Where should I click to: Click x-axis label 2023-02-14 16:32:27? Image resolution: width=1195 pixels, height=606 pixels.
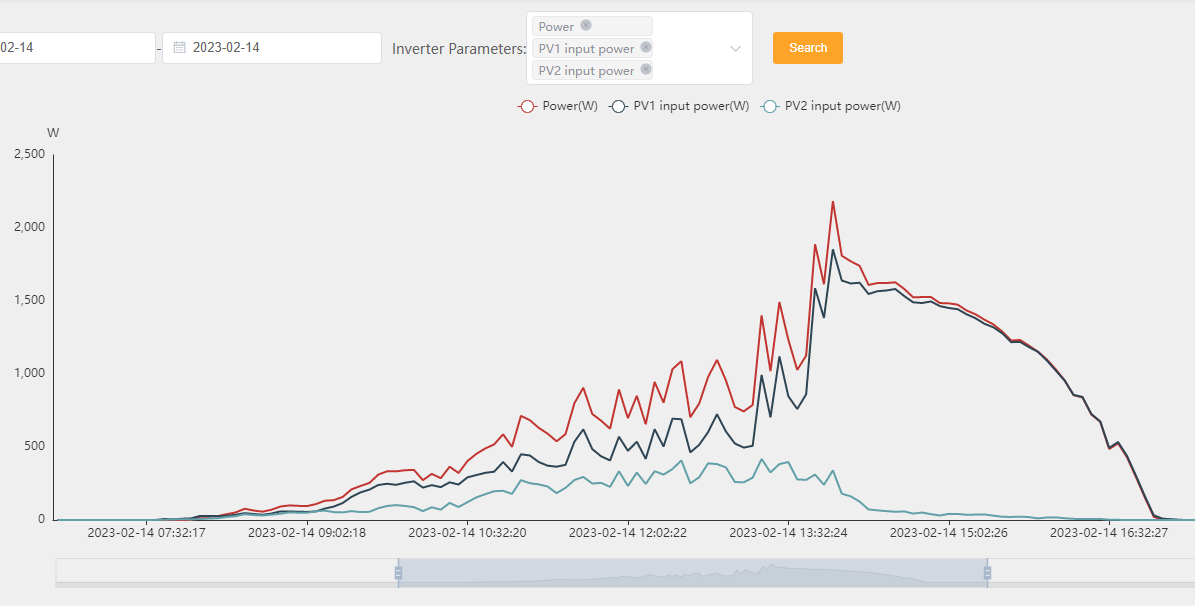1109,534
